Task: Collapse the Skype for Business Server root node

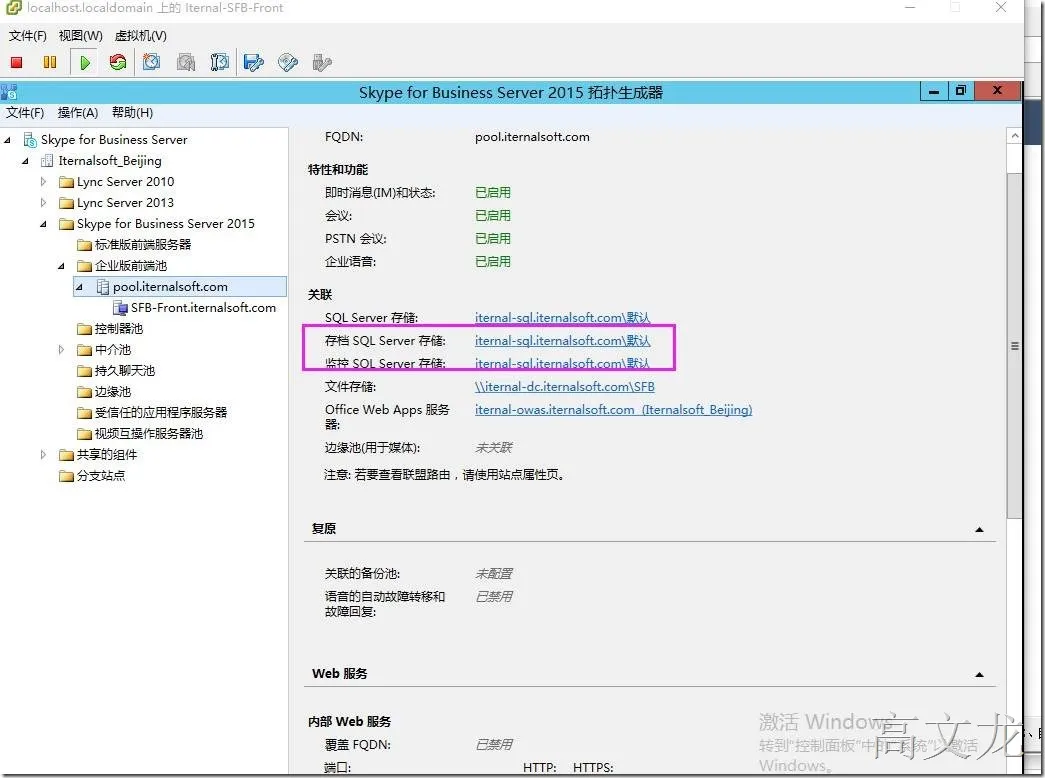Action: coord(7,140)
